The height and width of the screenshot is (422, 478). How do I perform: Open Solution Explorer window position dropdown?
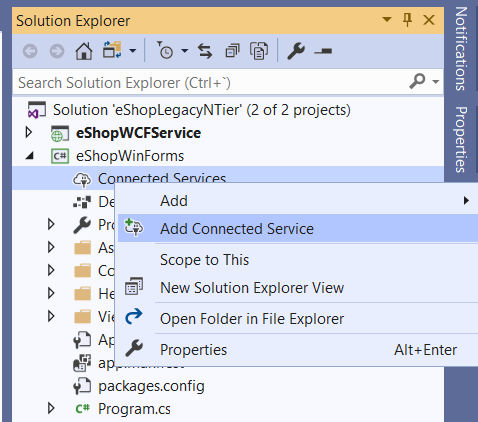coord(387,19)
